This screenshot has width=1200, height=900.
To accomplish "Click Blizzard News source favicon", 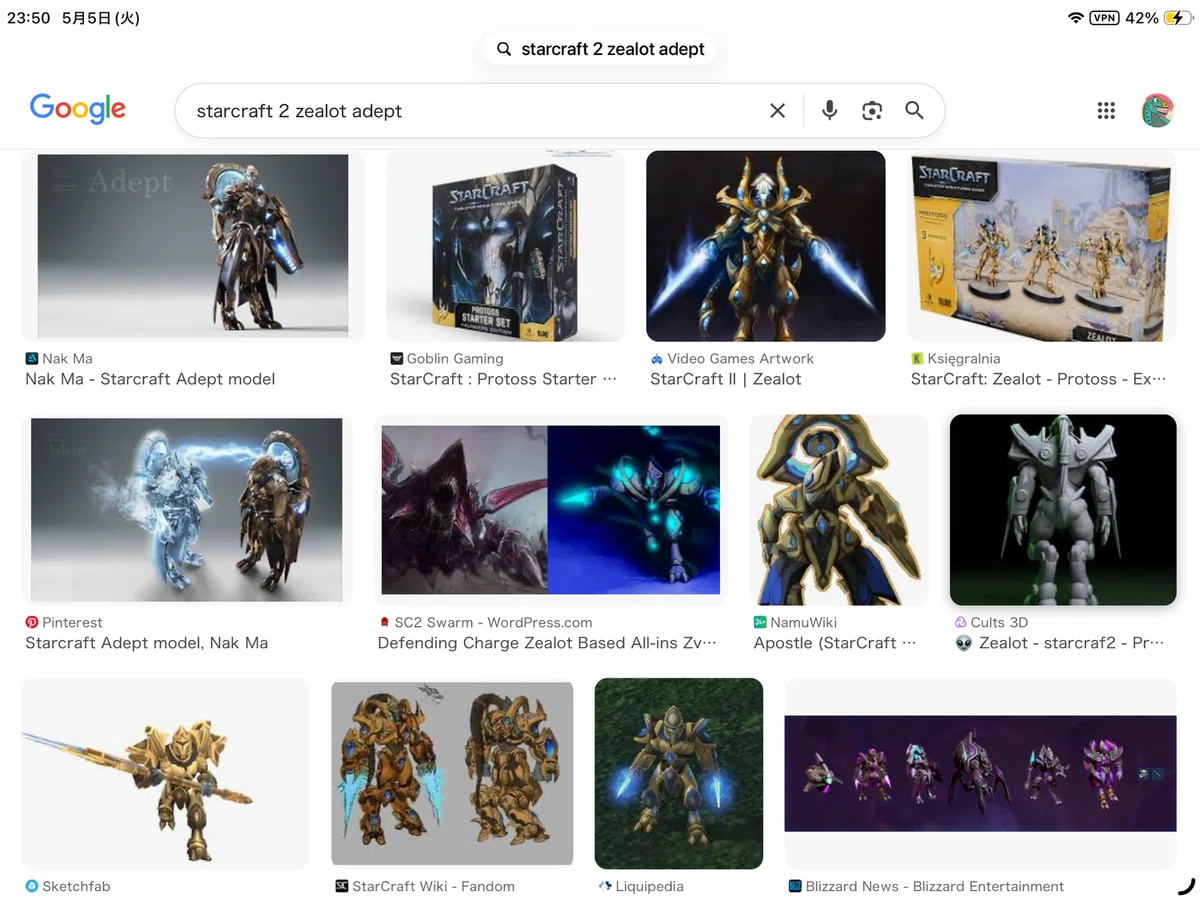I will (x=795, y=886).
